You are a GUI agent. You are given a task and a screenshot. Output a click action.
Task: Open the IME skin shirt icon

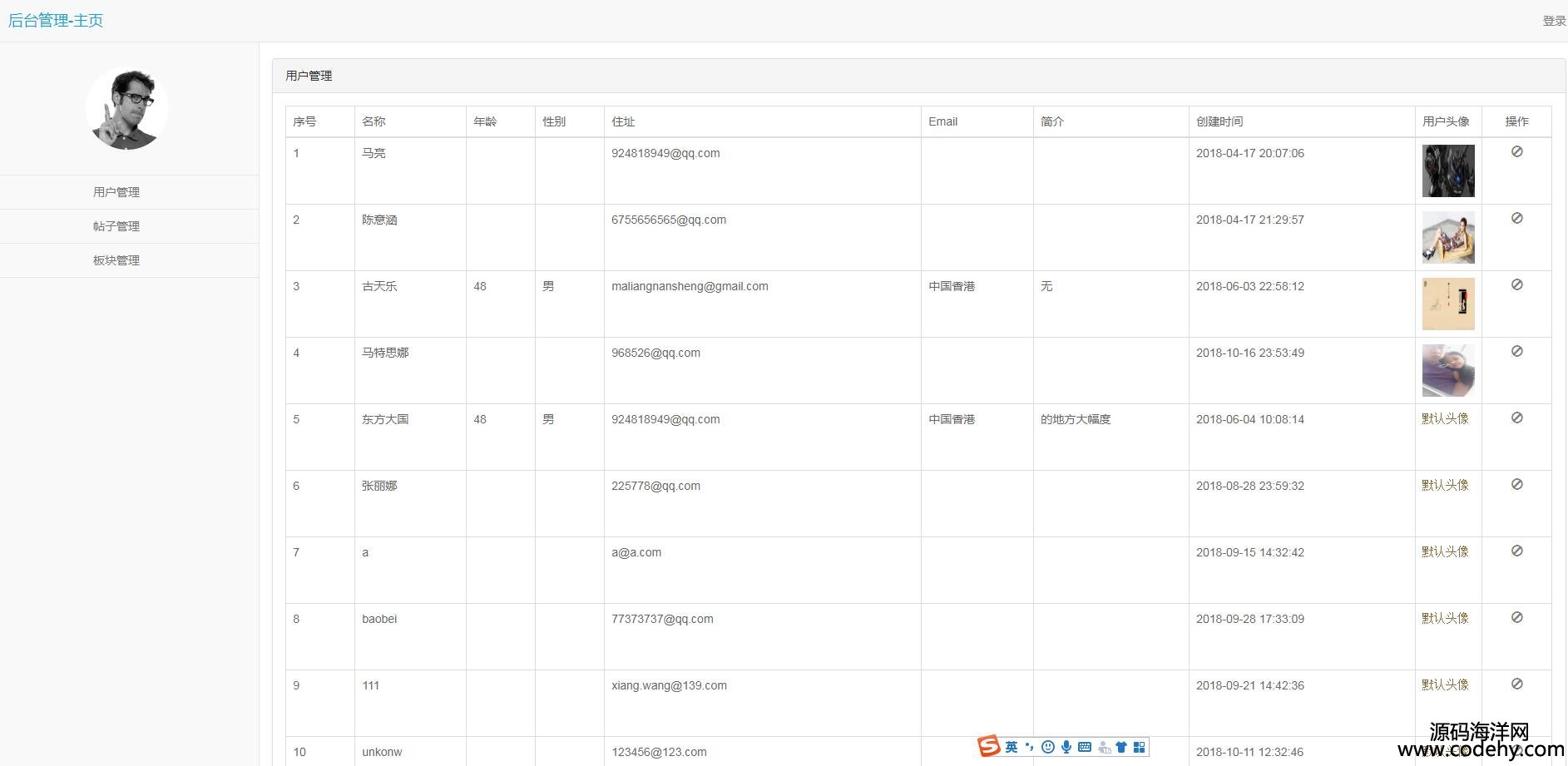1121,747
